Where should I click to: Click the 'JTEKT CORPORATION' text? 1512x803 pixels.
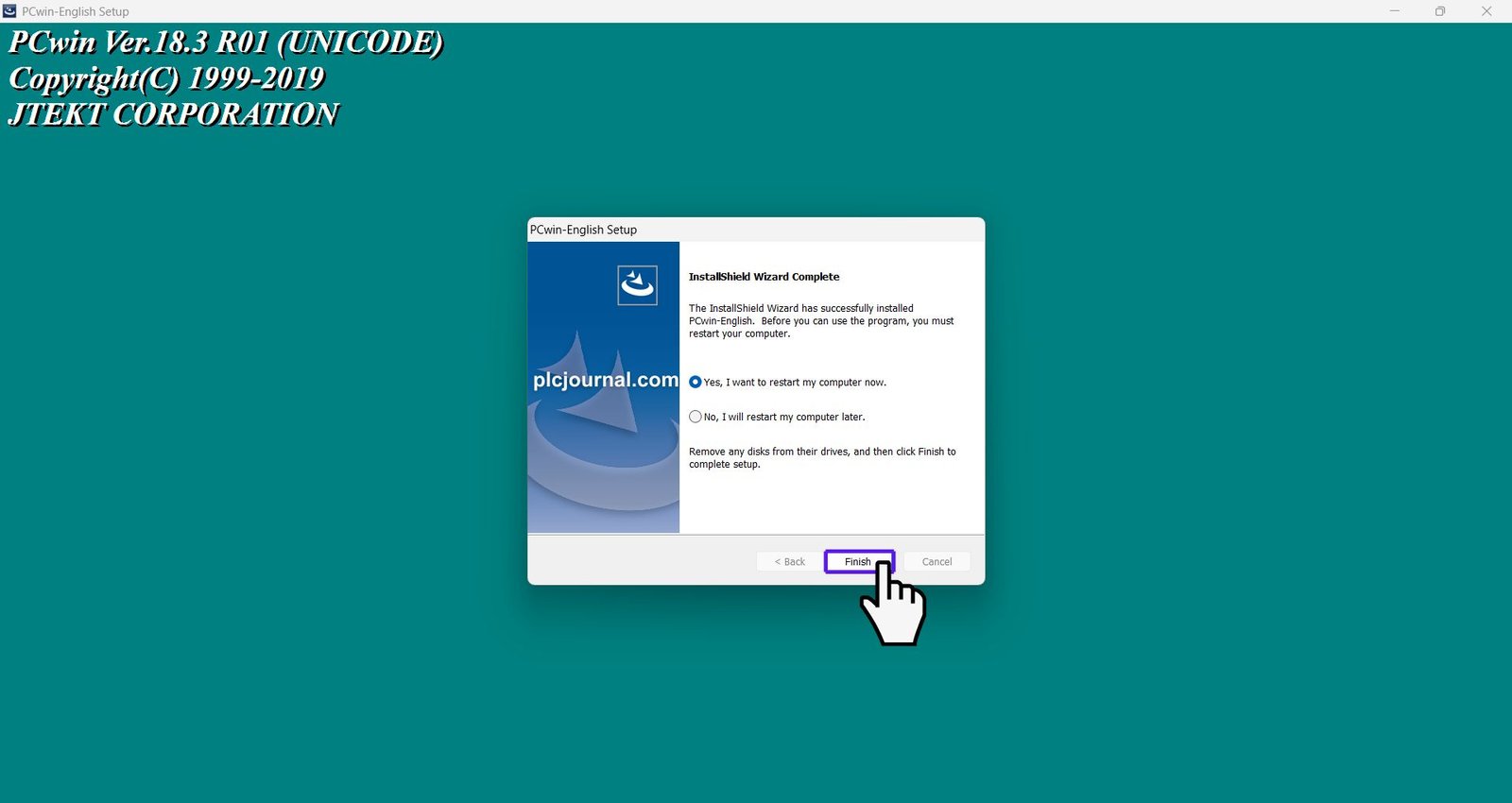173,114
